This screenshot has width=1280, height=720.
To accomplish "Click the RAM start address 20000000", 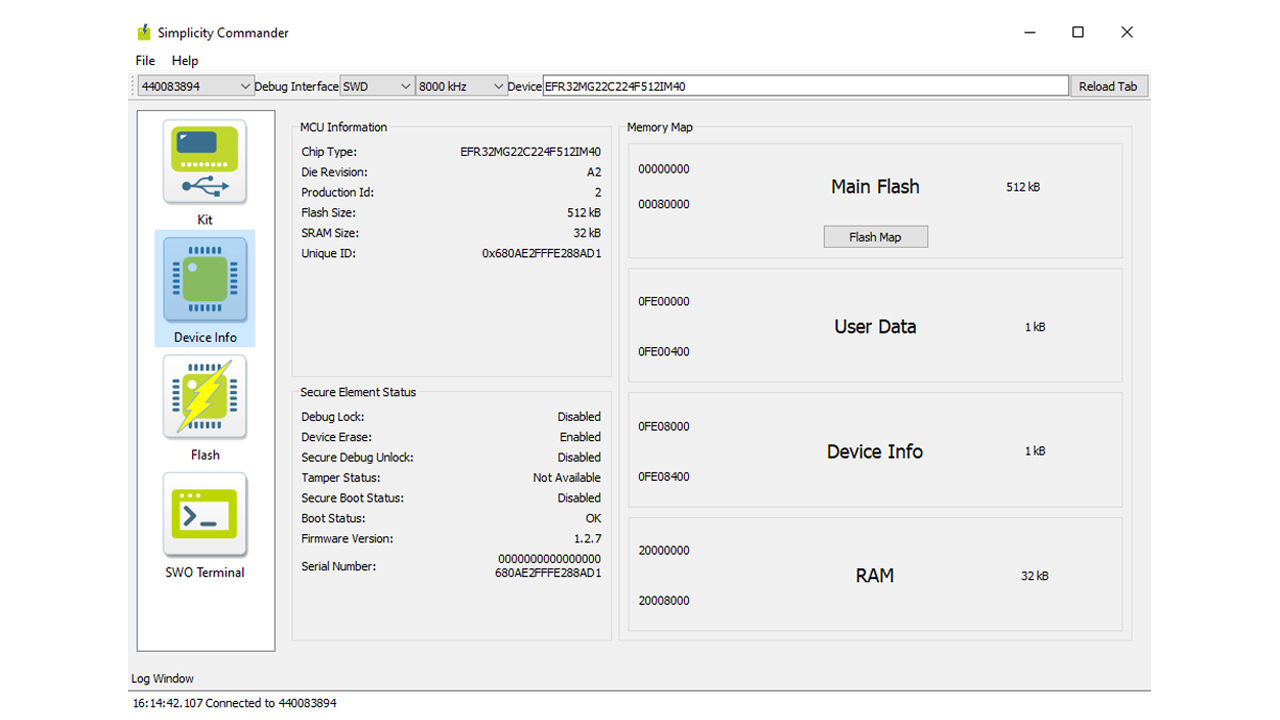I will coord(664,550).
